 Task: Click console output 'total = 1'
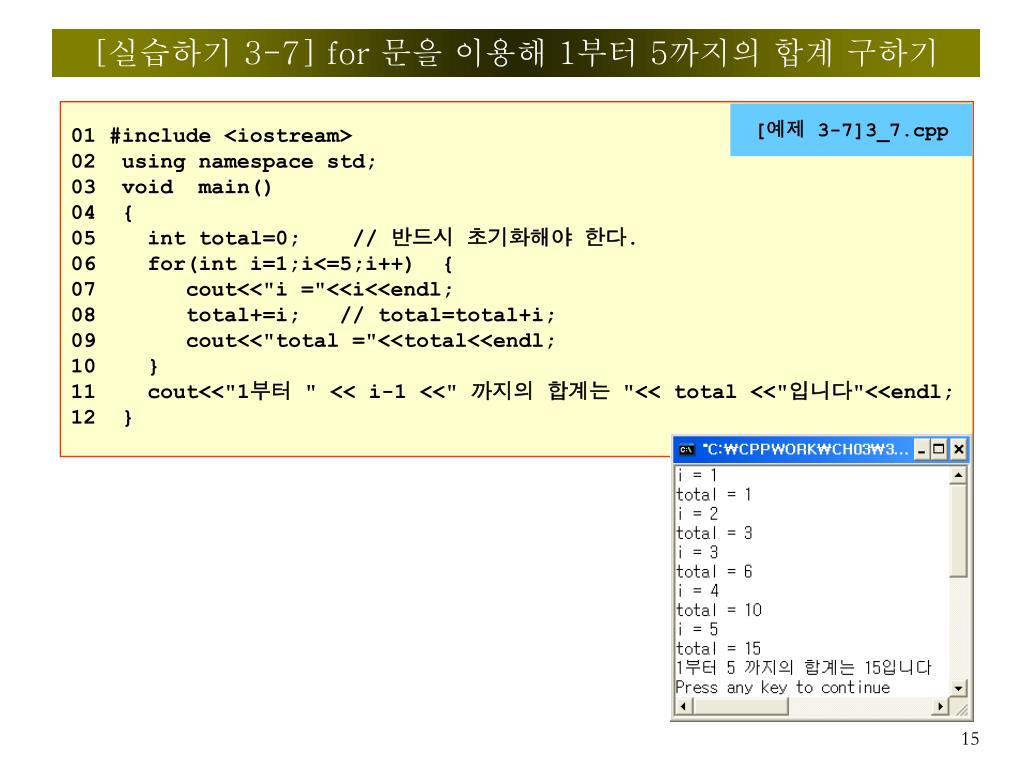pos(714,494)
